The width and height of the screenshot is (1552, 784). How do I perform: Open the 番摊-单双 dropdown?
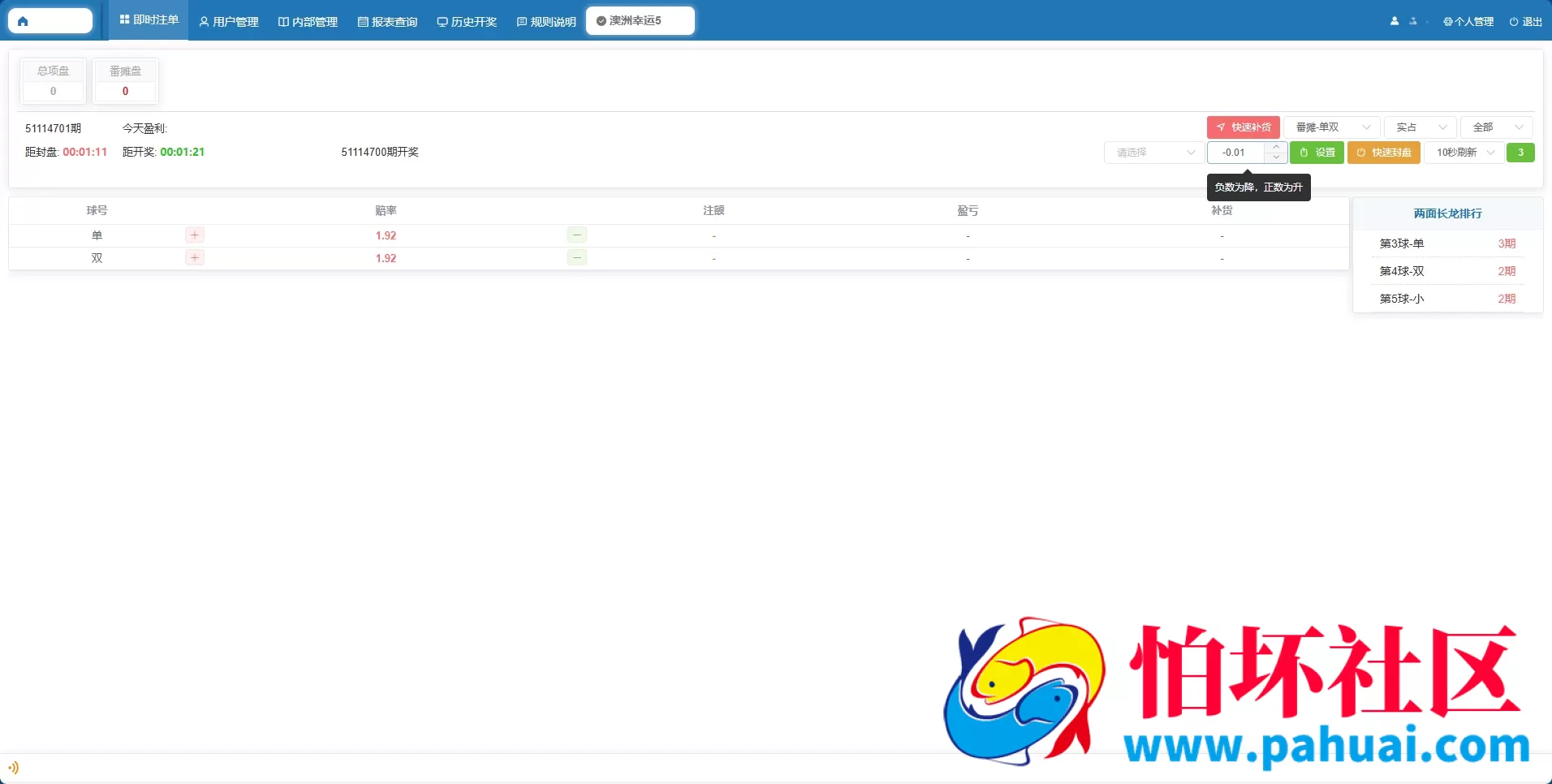[x=1331, y=127]
